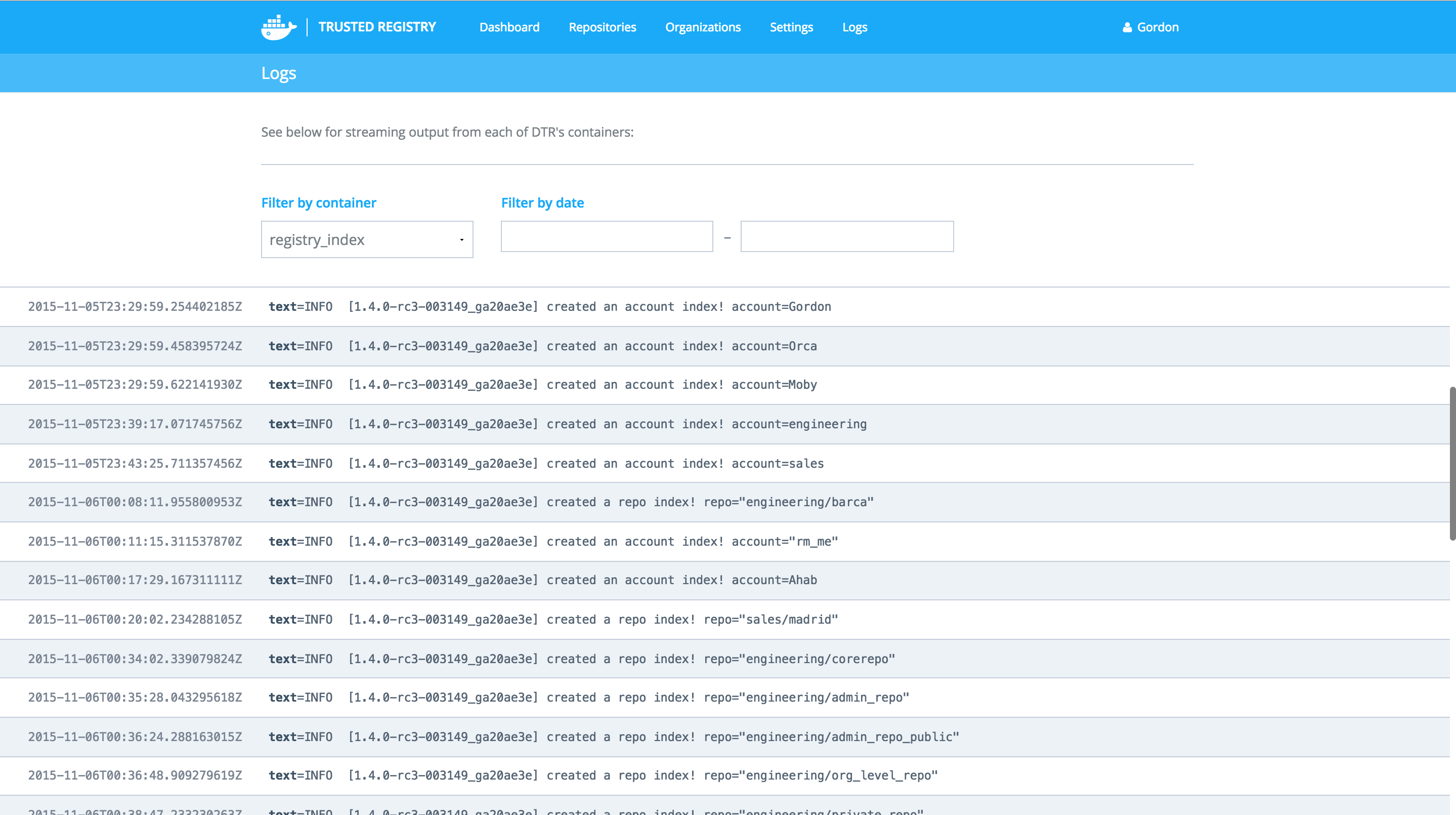This screenshot has height=815, width=1456.
Task: Click timestamp 2015-11-05T23:39:17.071745756Z
Action: click(135, 424)
